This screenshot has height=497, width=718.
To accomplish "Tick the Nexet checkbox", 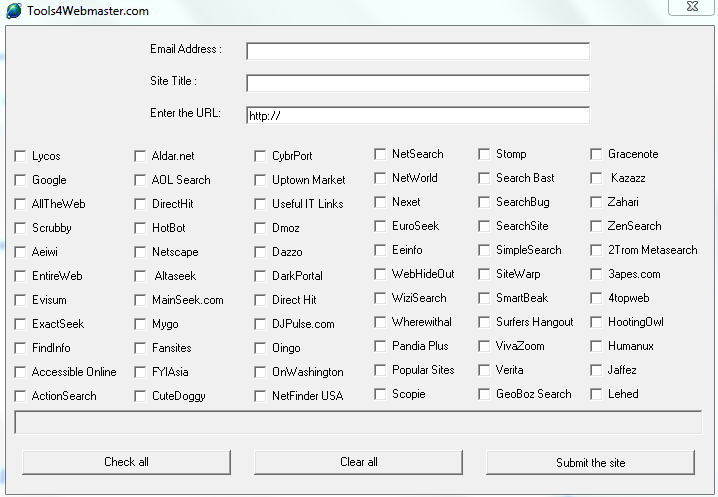I will [x=380, y=202].
